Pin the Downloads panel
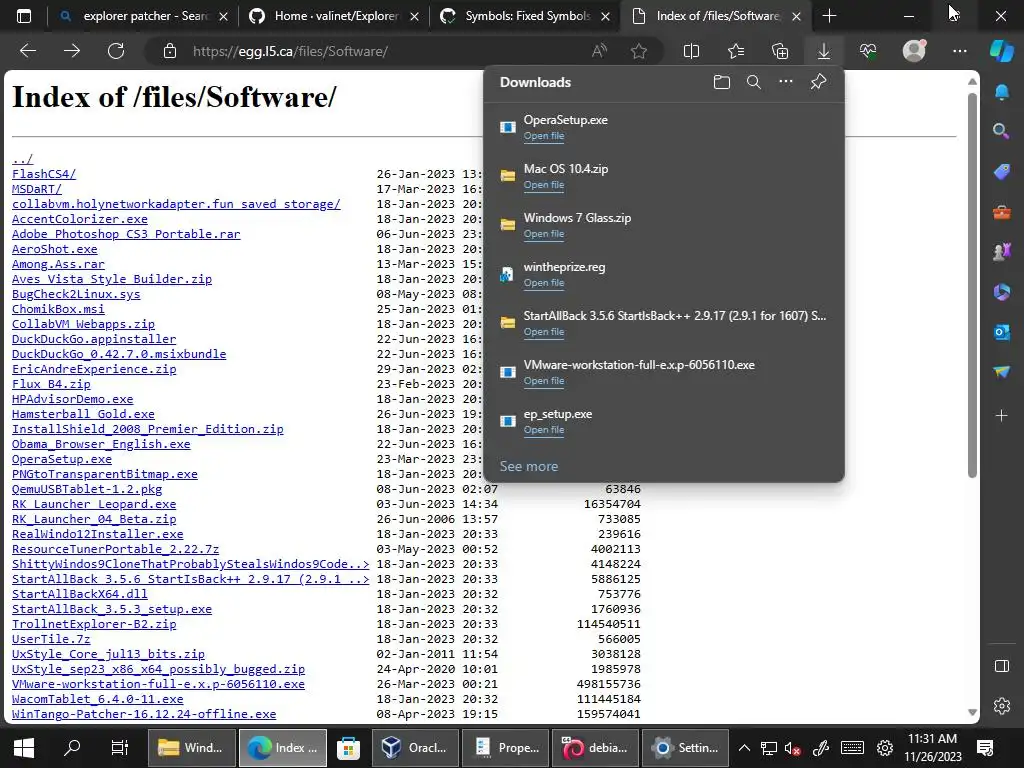 tap(818, 82)
